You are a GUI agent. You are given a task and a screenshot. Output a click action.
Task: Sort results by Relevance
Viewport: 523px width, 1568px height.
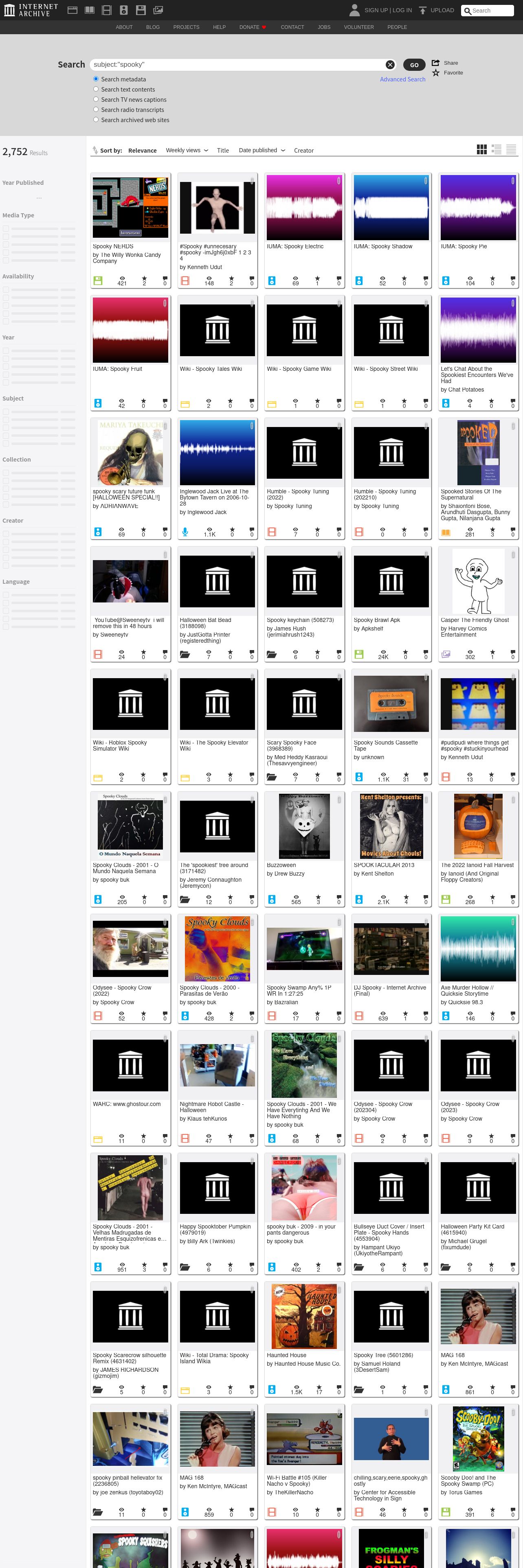[143, 150]
